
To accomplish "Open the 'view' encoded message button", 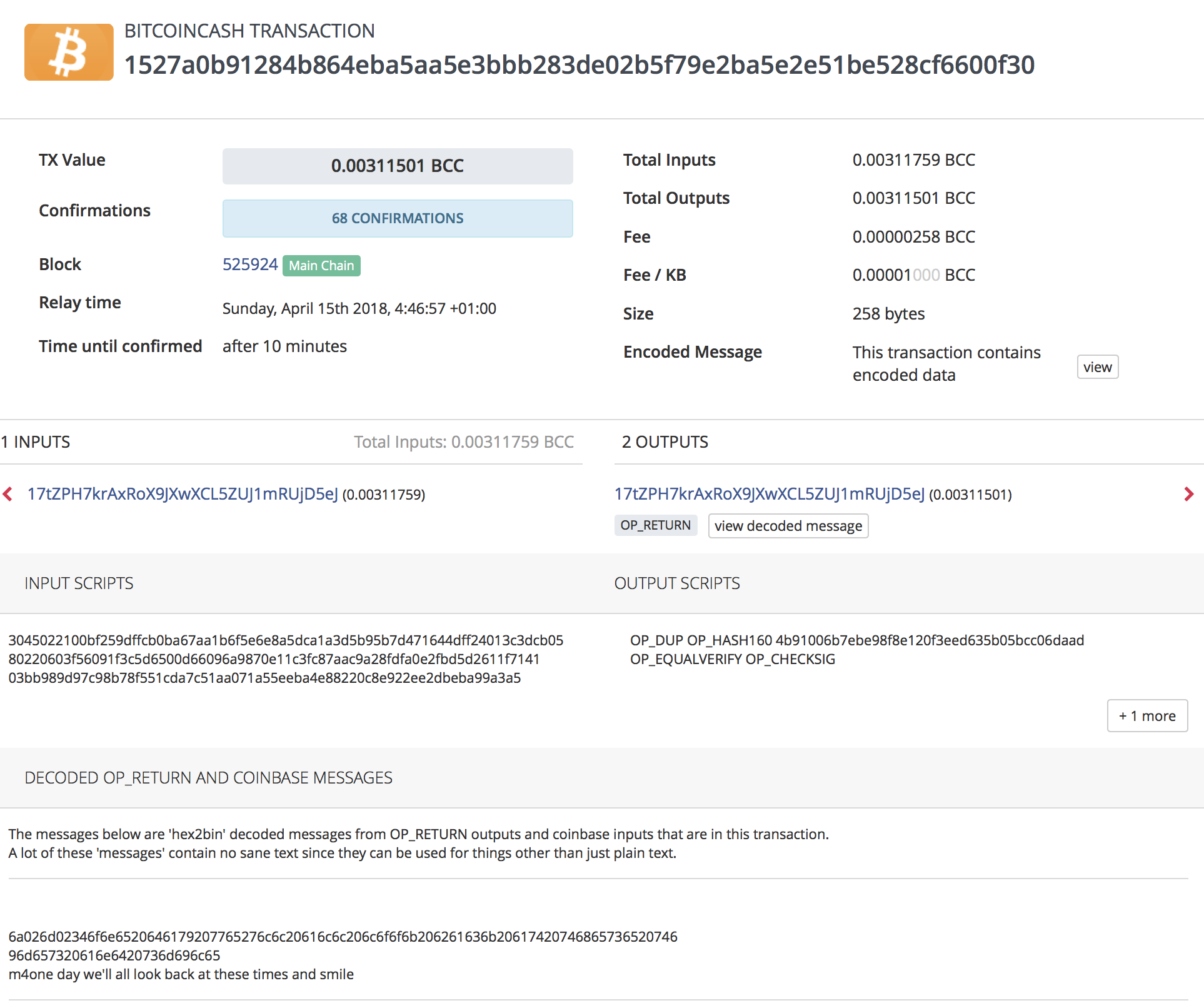I will 1098,367.
